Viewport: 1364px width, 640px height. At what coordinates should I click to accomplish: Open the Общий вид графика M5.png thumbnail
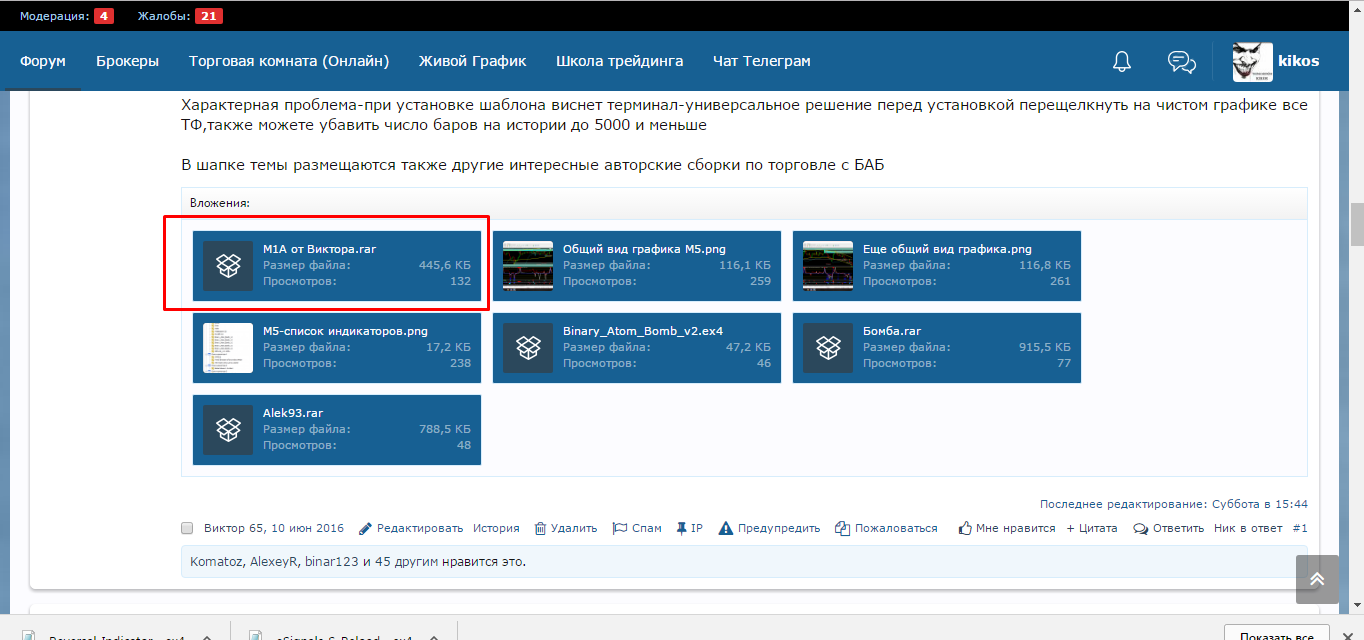[528, 266]
